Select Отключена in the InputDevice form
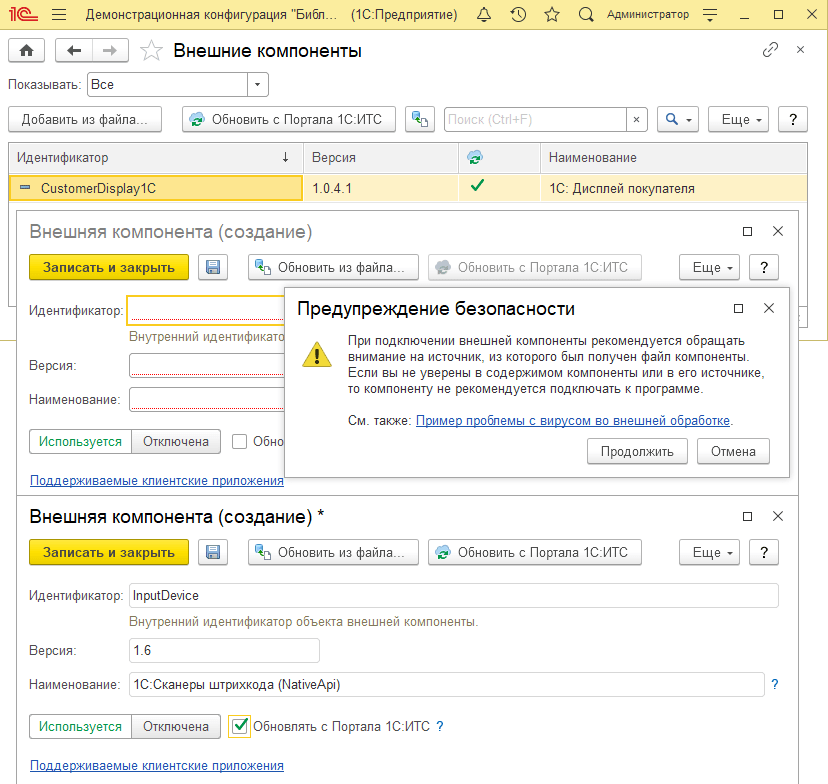 pos(176,726)
